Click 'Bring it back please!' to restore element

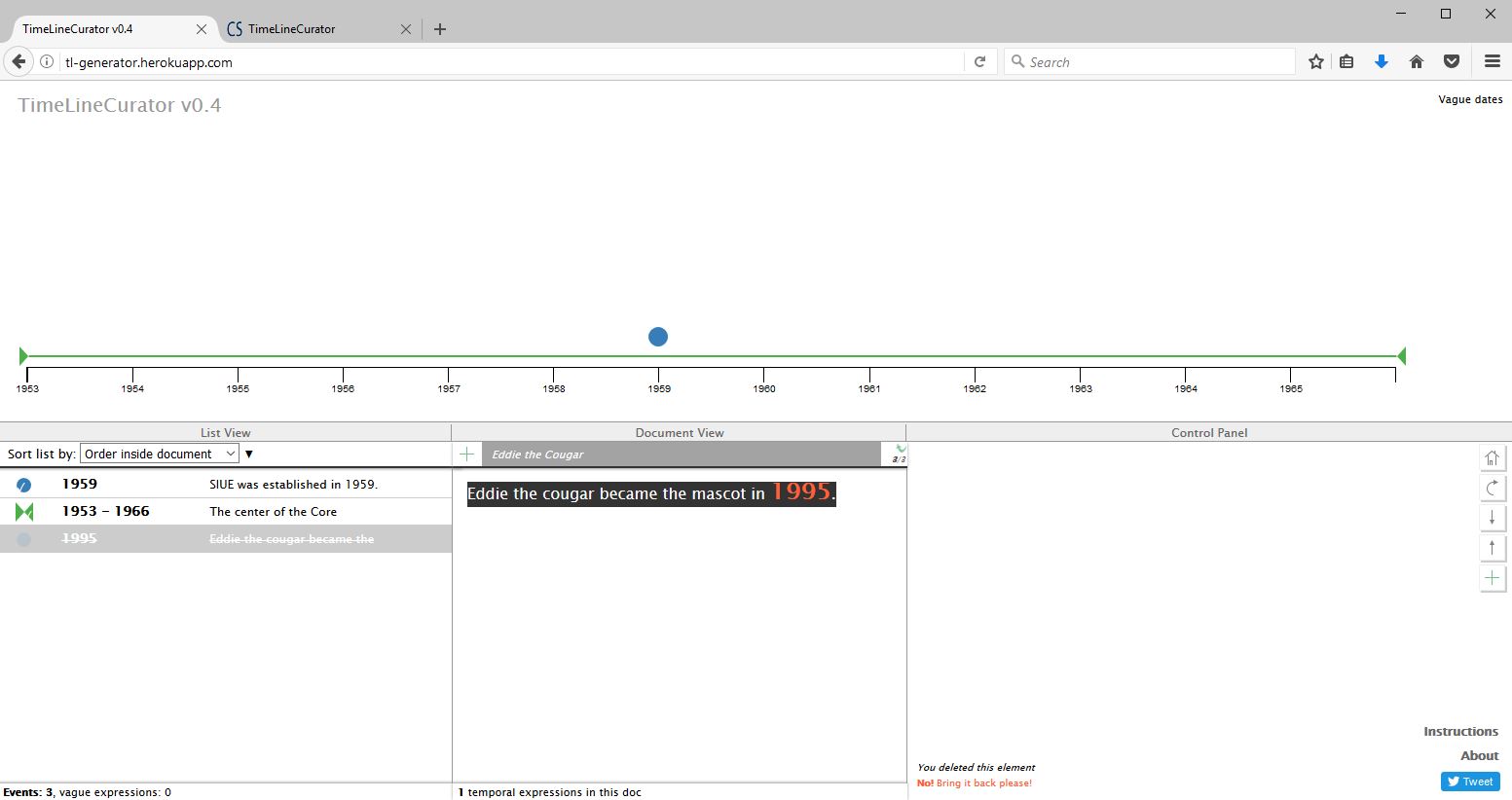[983, 783]
